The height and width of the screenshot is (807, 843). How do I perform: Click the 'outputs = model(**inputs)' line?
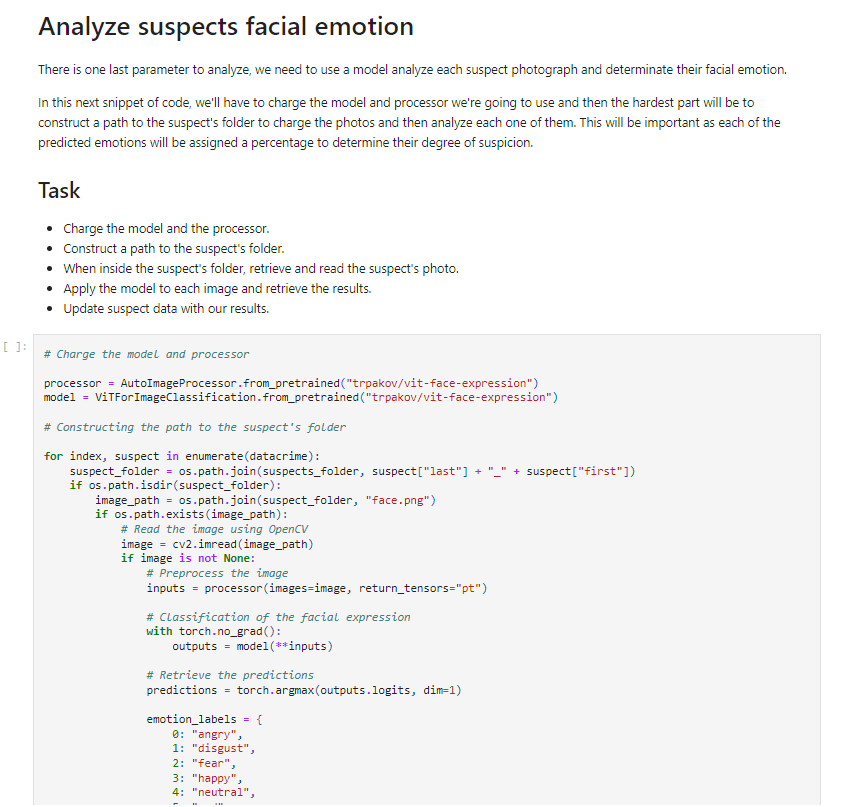click(x=253, y=646)
